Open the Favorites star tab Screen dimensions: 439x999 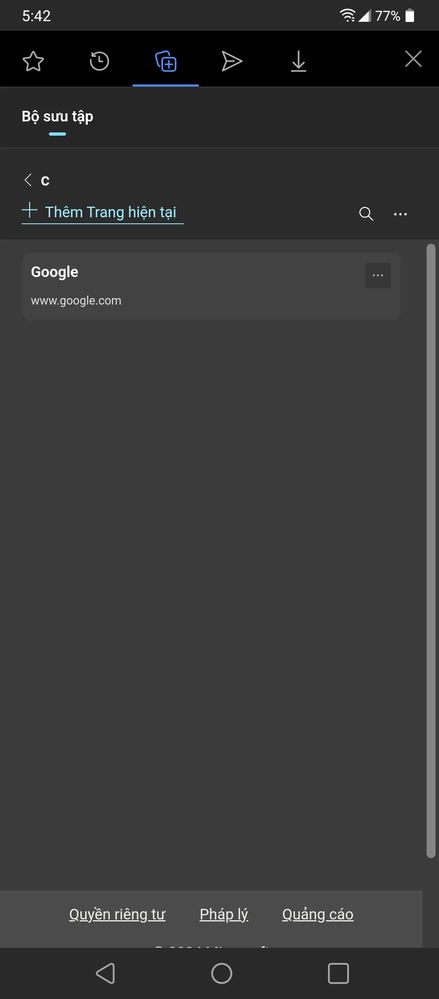[x=33, y=61]
